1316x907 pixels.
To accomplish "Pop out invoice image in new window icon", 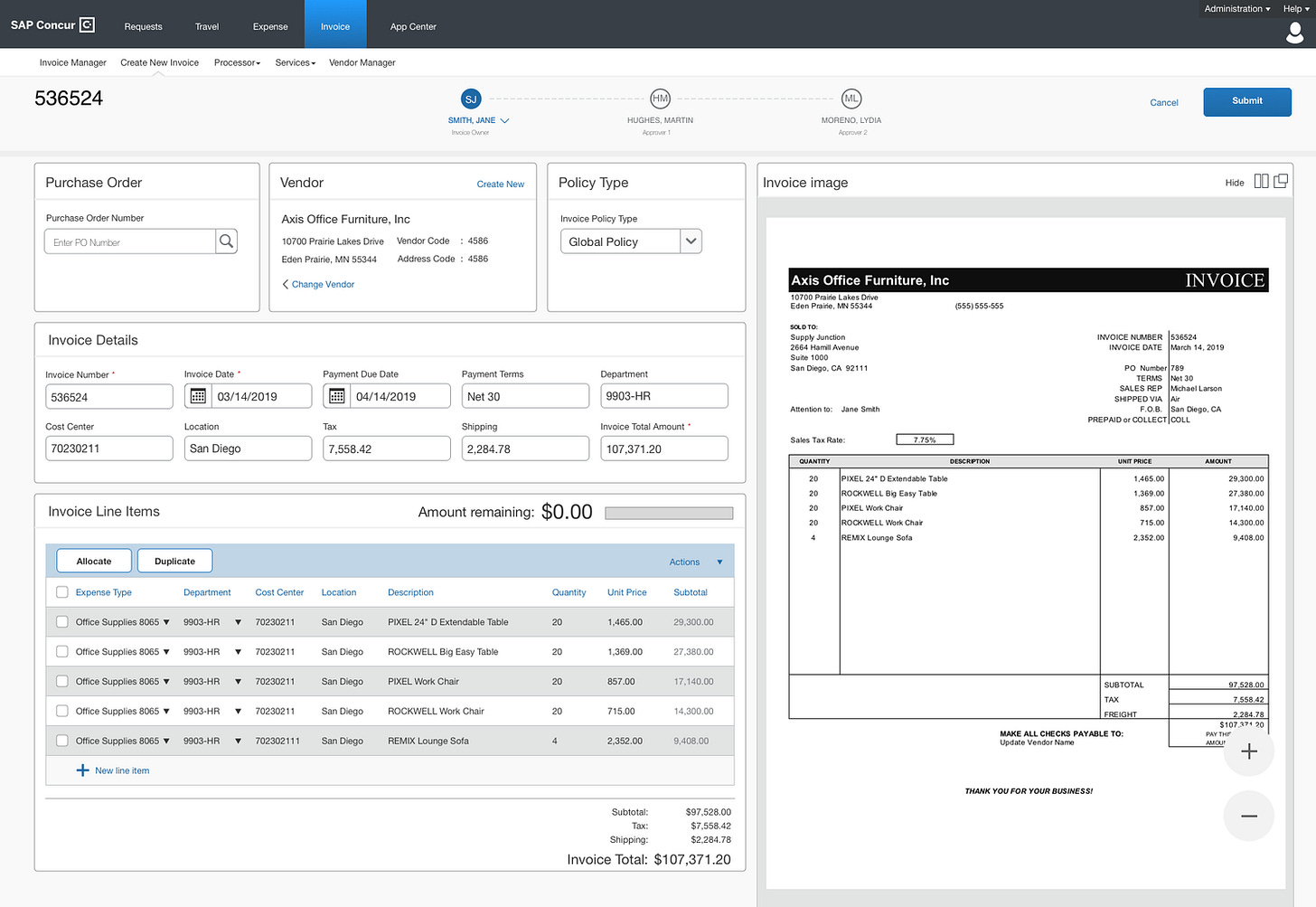I will coord(1281,182).
